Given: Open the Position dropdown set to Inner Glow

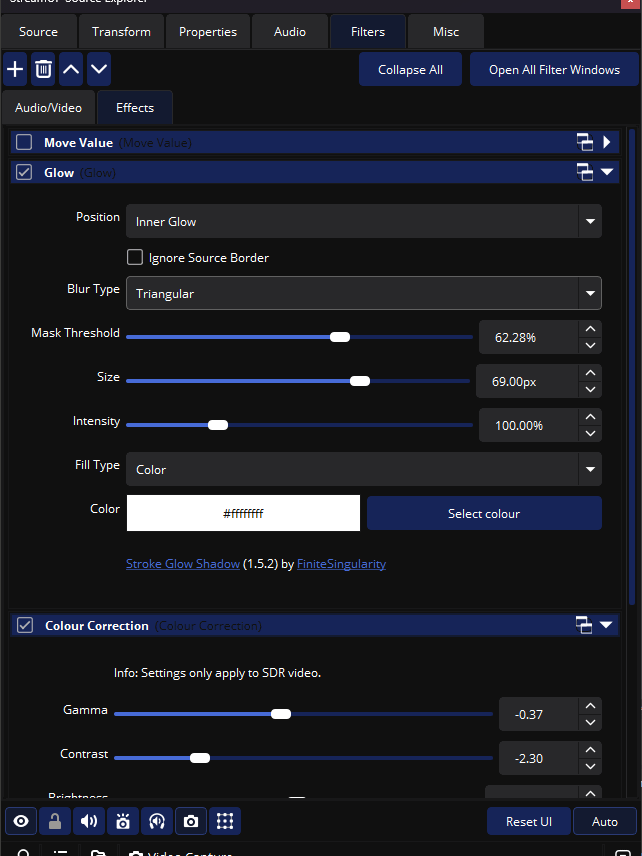Looking at the screenshot, I should [x=363, y=221].
